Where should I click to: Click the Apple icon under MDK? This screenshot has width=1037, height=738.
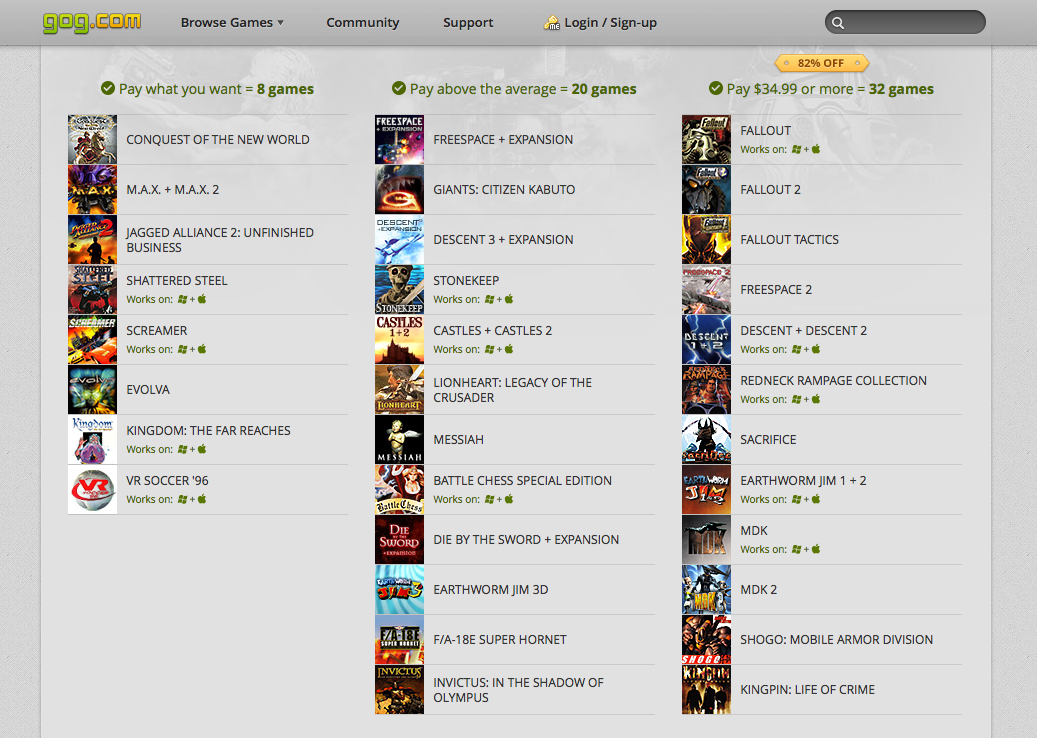pos(815,550)
